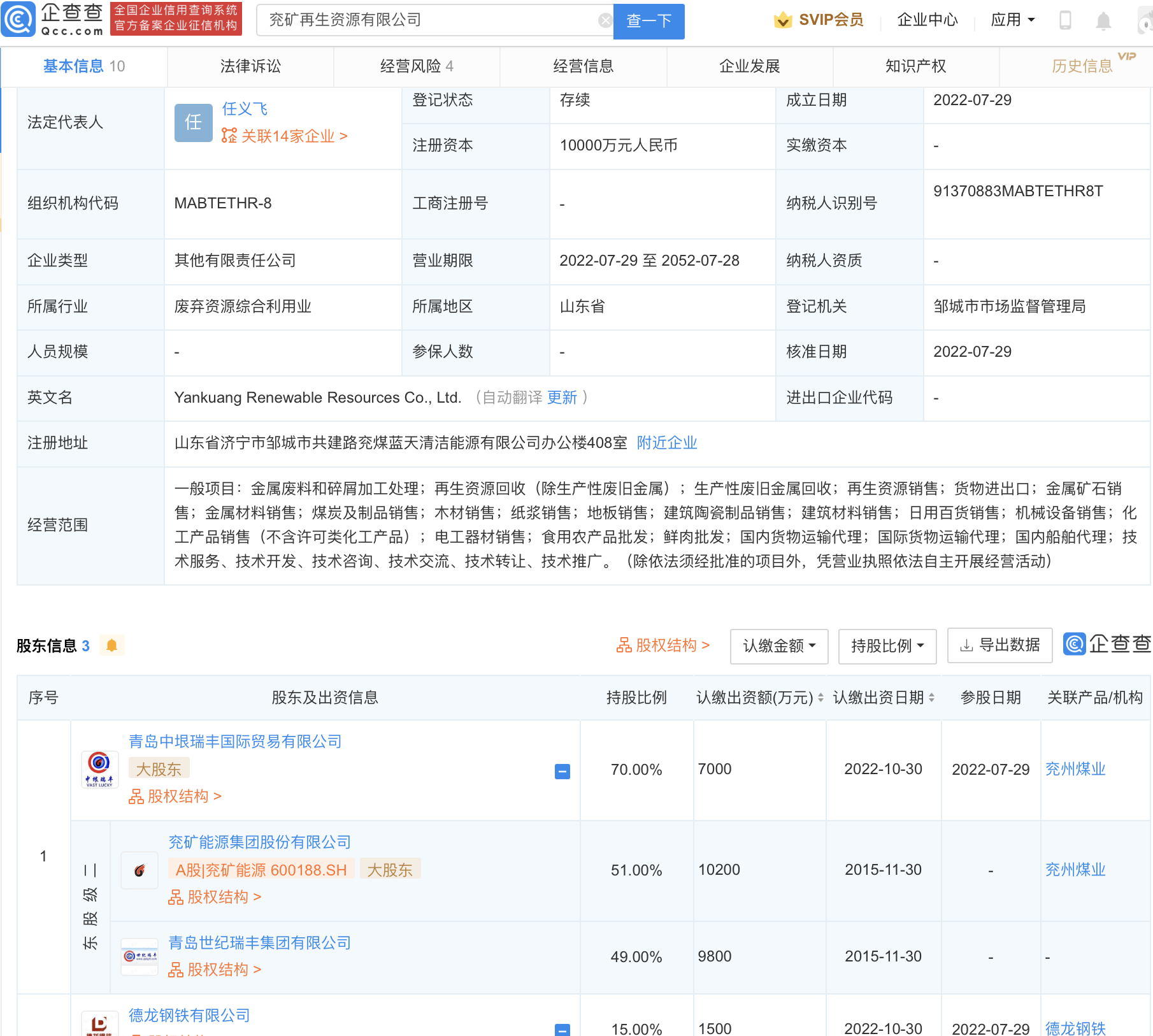Switch to 企业发展 tab

point(749,66)
